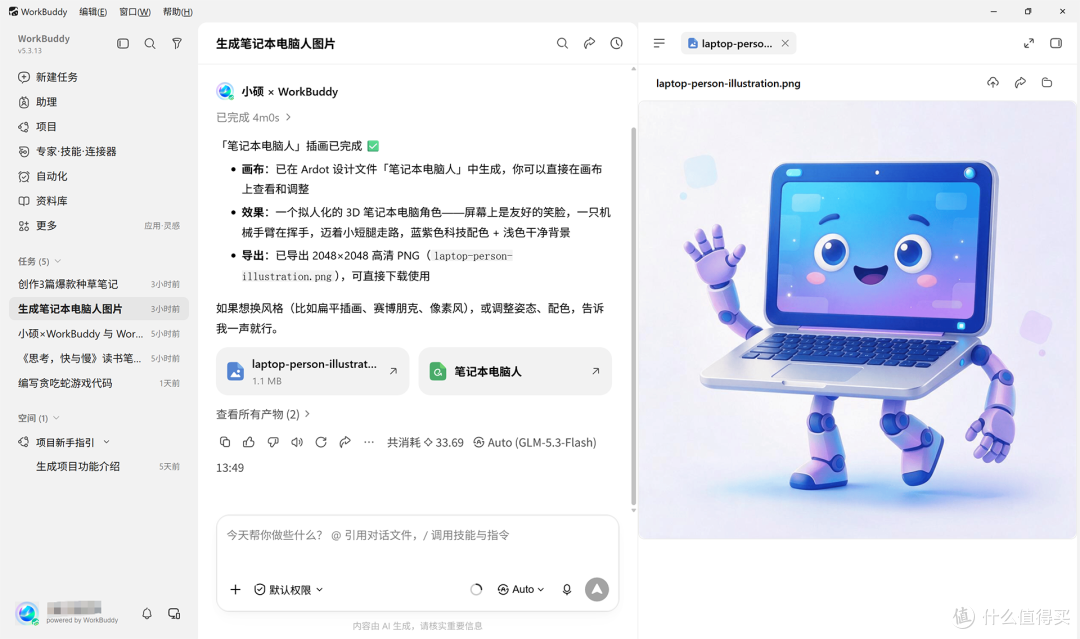Search within the conversation header
Image resolution: width=1080 pixels, height=639 pixels.
click(562, 43)
